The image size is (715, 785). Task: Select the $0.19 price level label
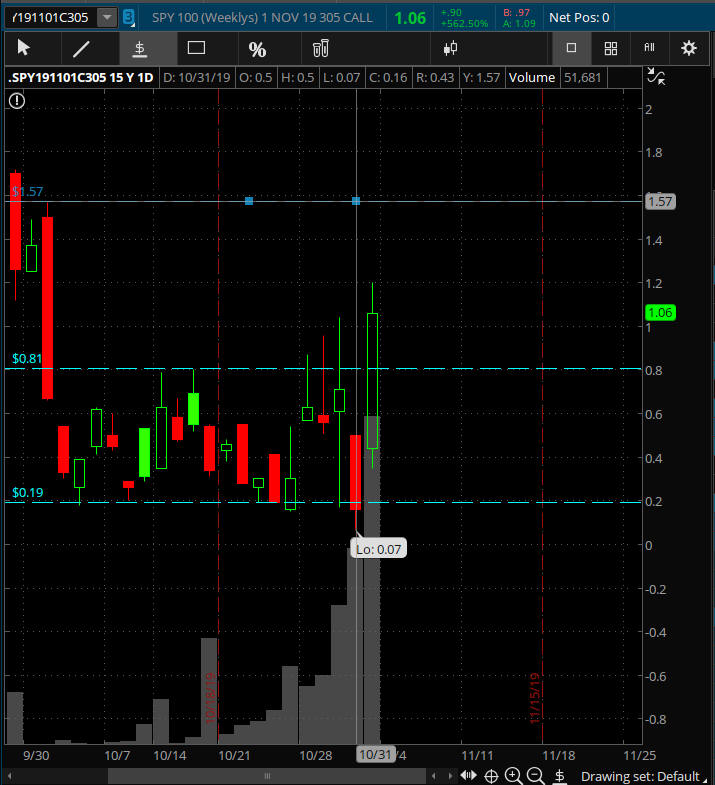pos(28,493)
